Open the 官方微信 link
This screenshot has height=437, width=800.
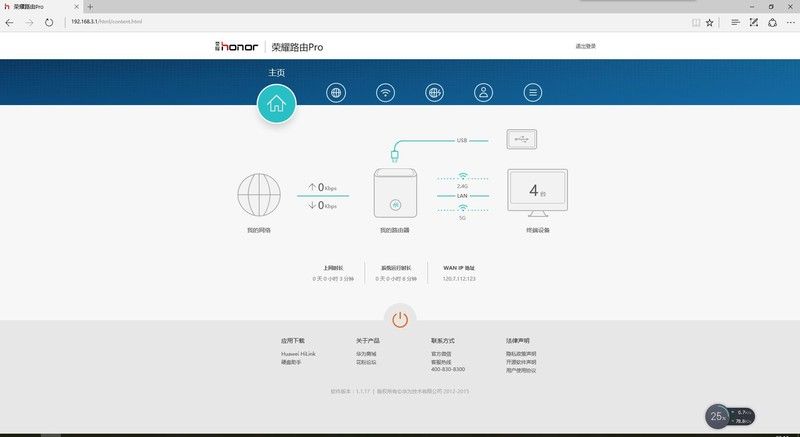click(441, 353)
